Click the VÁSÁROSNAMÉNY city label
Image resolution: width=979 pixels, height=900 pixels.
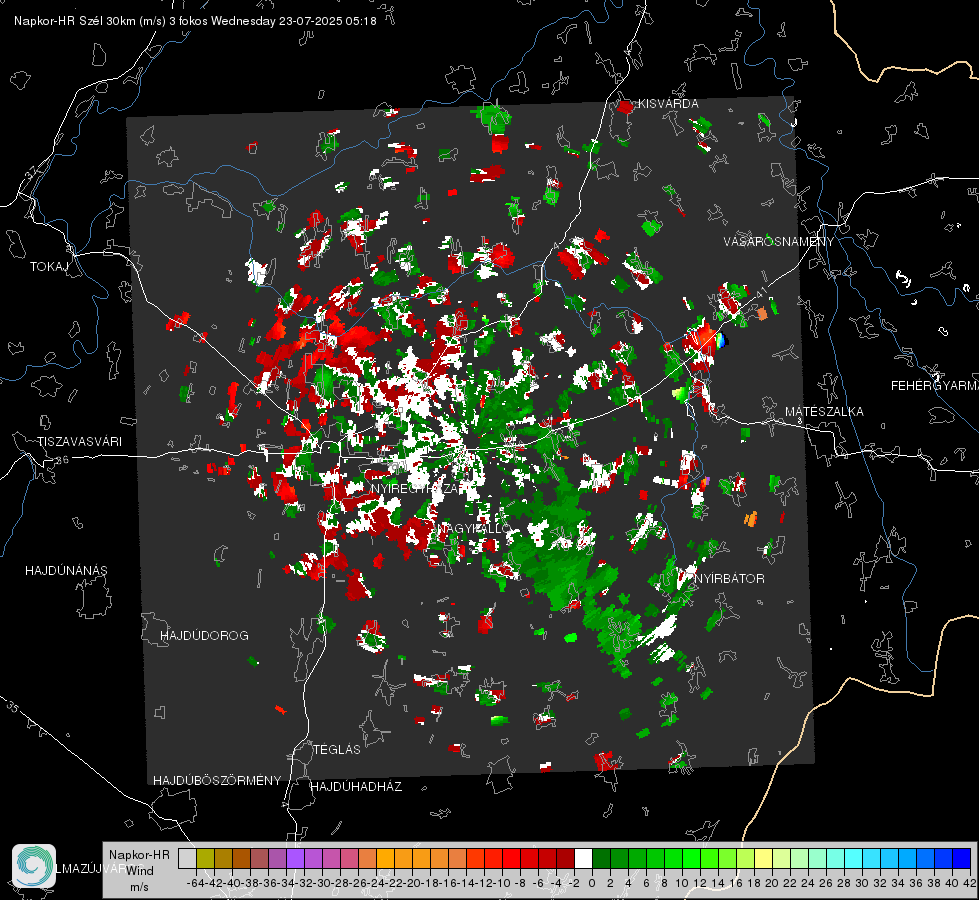tap(779, 242)
